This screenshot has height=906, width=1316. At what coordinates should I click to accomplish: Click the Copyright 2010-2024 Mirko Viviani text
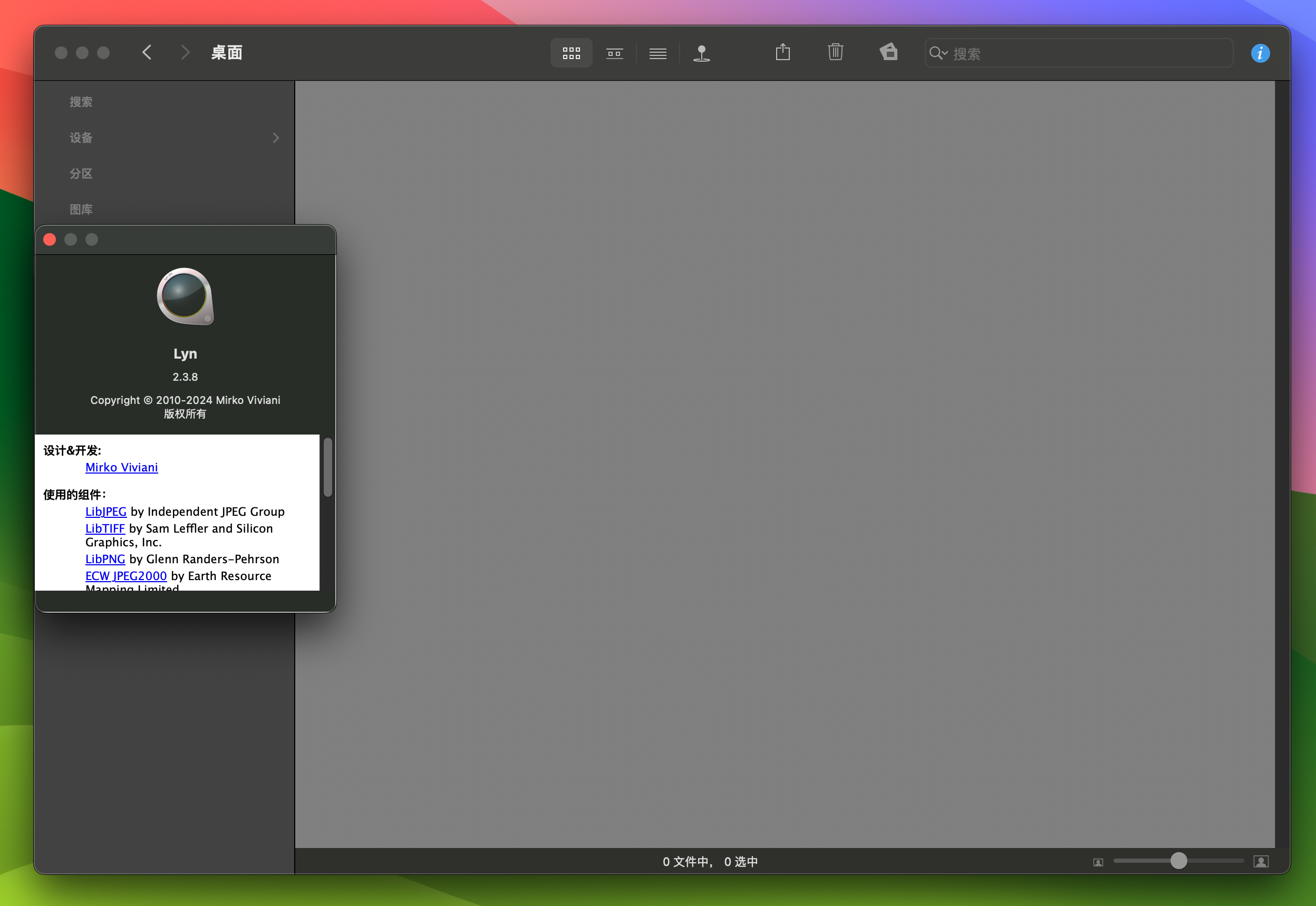pyautogui.click(x=185, y=400)
